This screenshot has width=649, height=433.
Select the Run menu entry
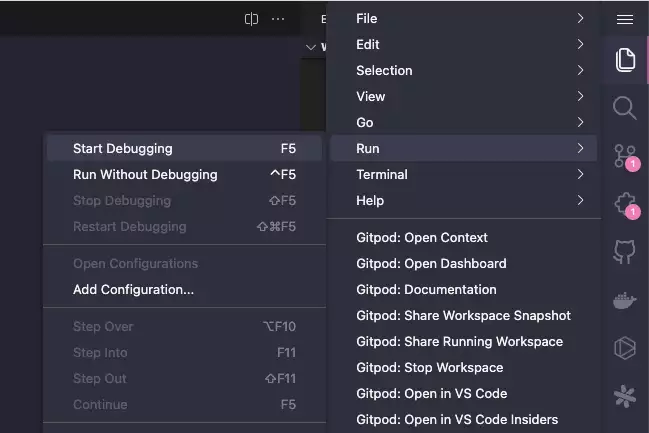(464, 148)
